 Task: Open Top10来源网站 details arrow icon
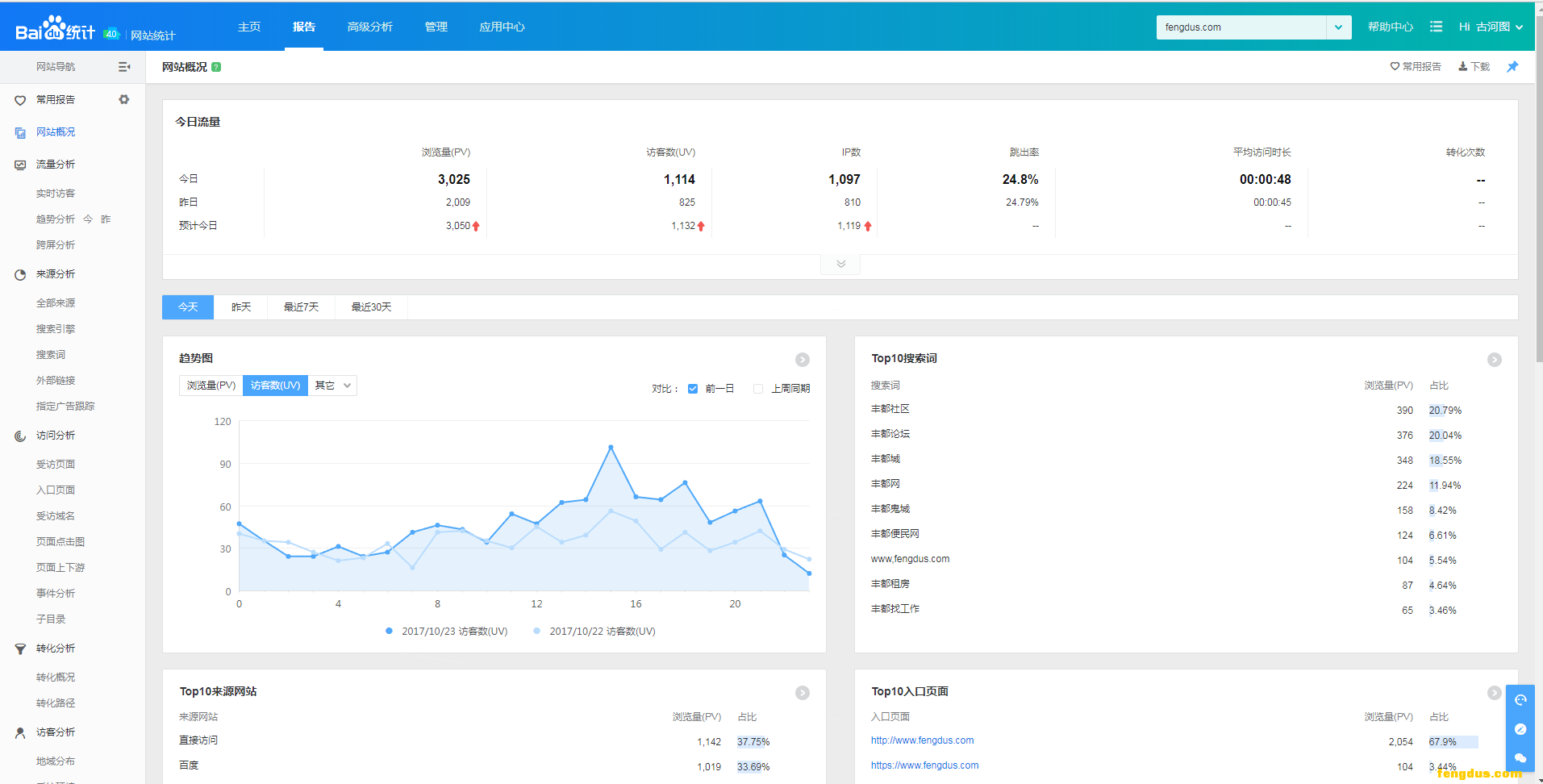click(802, 693)
